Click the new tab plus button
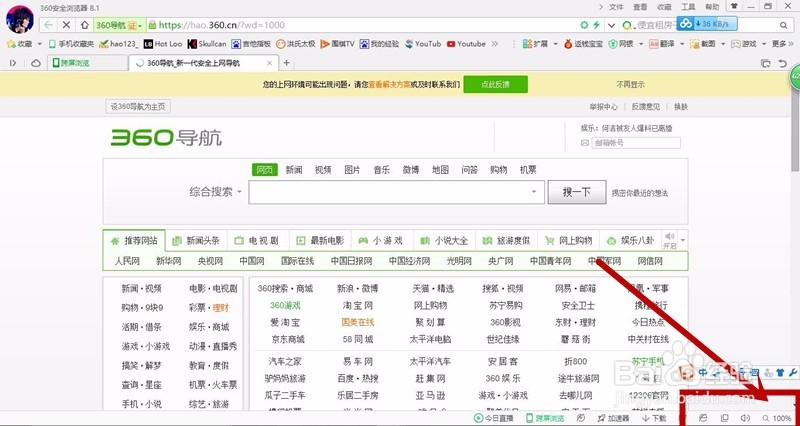800x426 pixels. pos(287,63)
